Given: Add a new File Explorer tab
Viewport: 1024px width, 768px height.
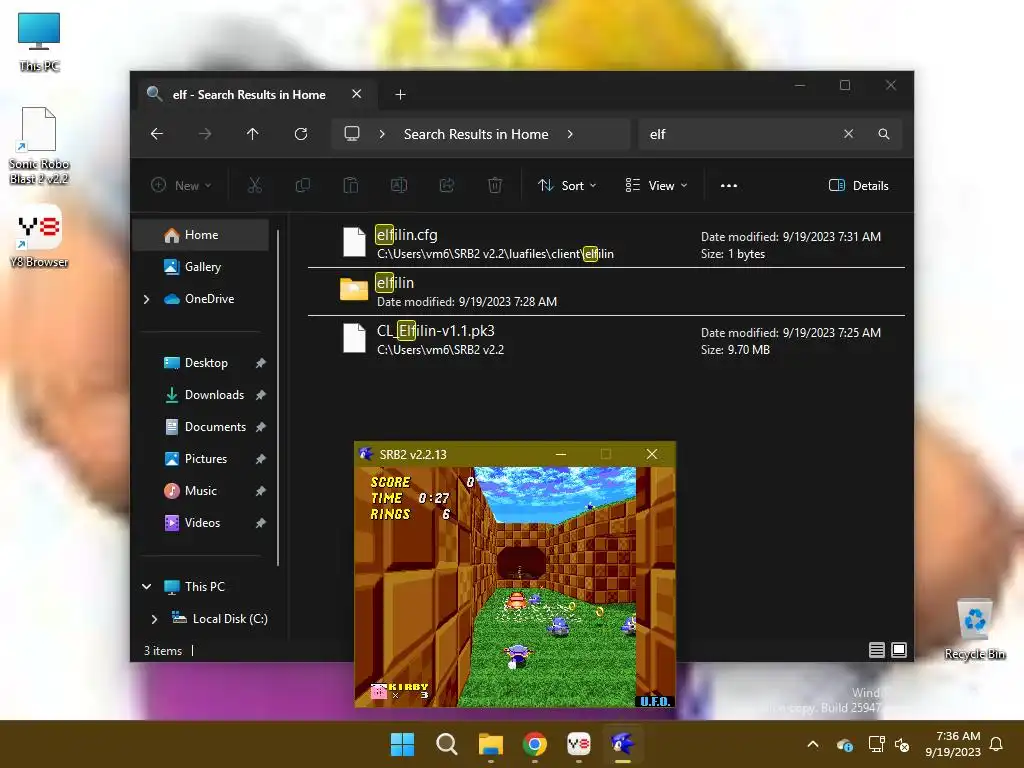Looking at the screenshot, I should (x=400, y=95).
